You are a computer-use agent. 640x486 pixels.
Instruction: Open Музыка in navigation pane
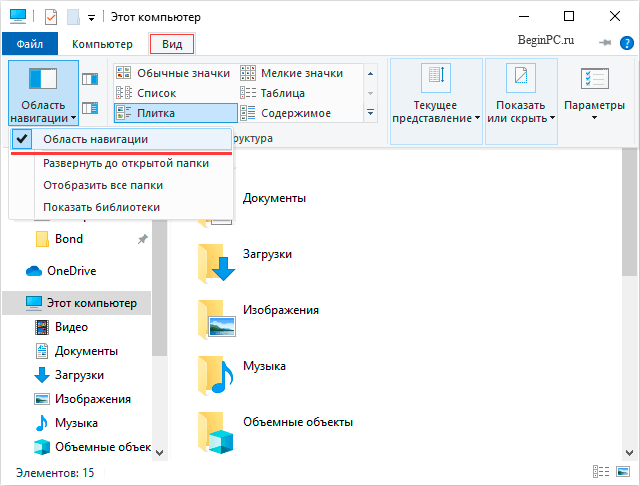point(66,424)
